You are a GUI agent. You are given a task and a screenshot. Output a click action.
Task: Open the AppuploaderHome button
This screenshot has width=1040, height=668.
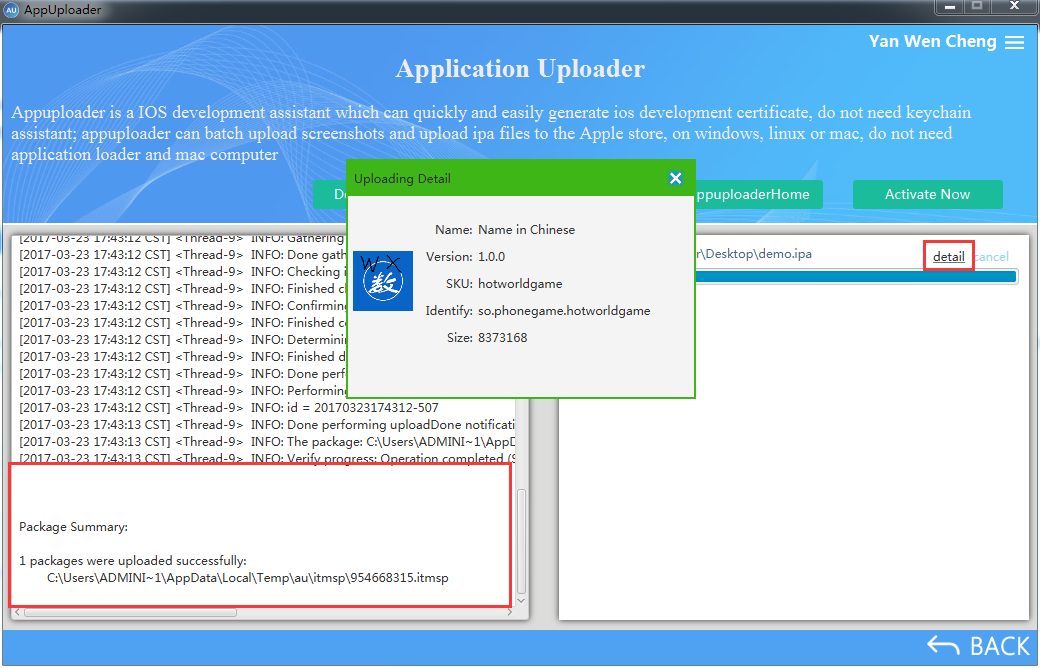click(x=759, y=194)
